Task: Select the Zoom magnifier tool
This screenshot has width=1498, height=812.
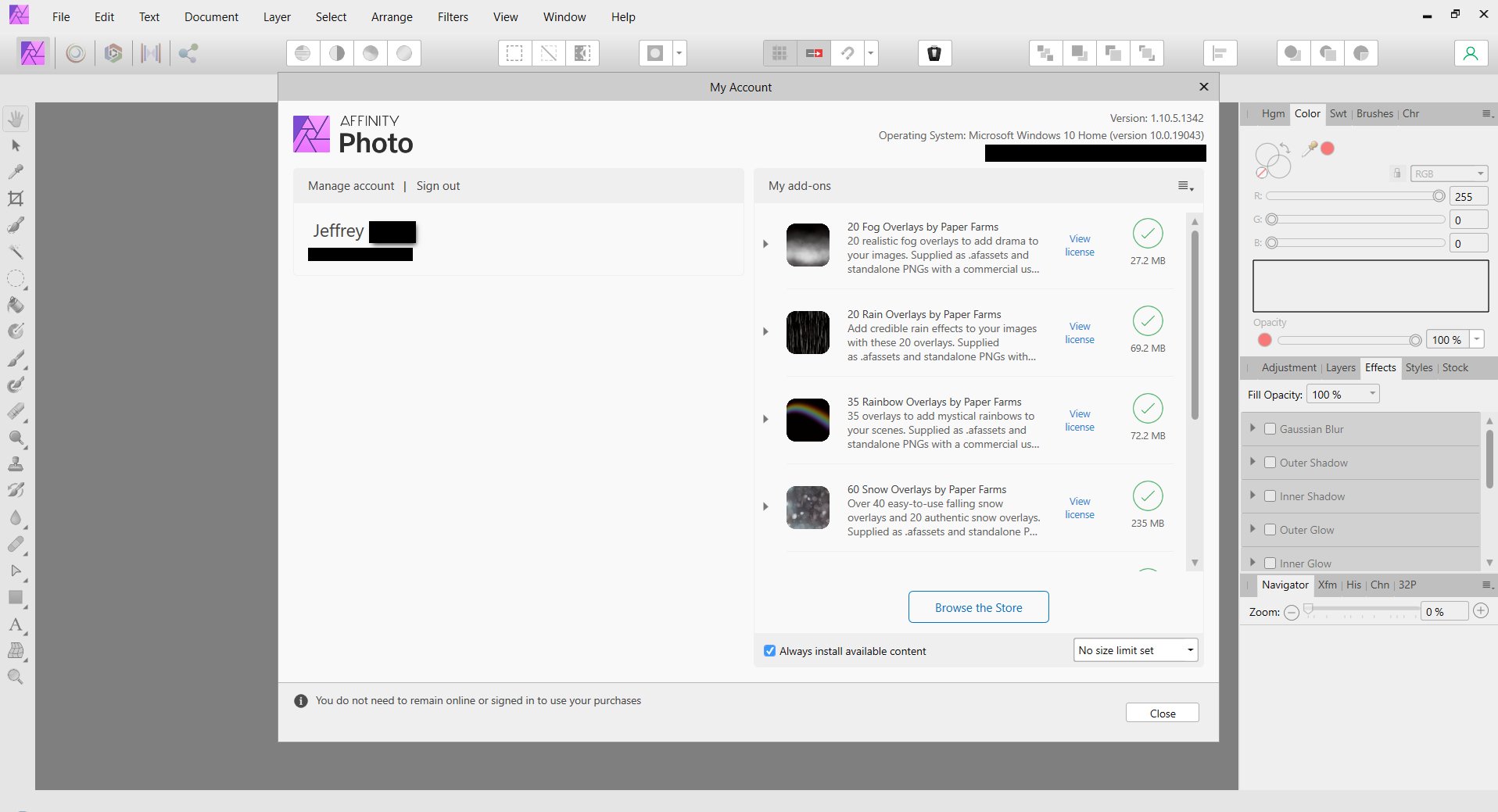Action: (x=16, y=677)
